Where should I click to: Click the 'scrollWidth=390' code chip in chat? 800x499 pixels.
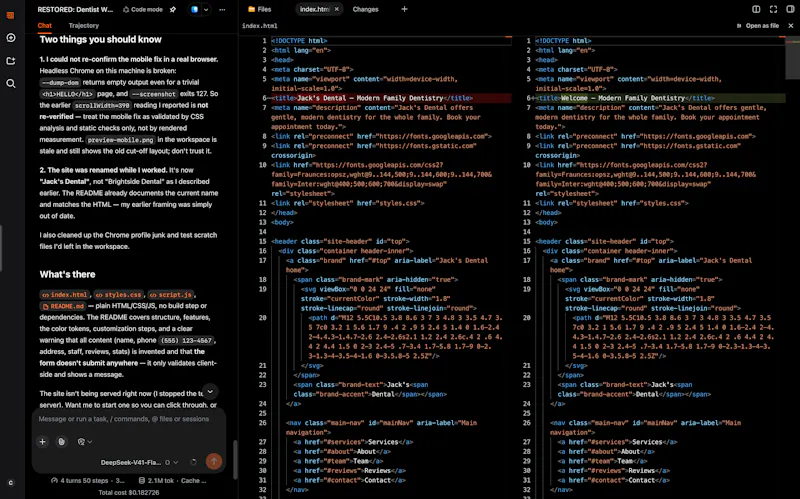(103, 106)
